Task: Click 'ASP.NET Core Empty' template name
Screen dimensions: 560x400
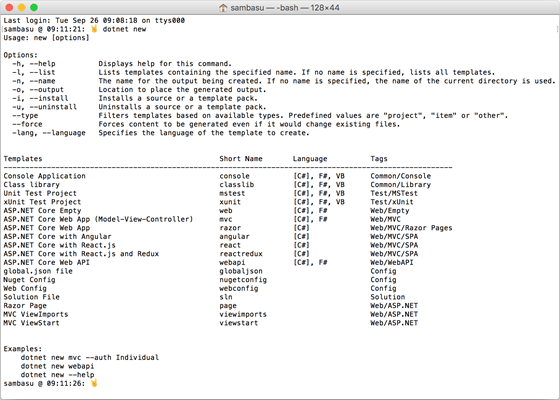Action: (x=42, y=211)
